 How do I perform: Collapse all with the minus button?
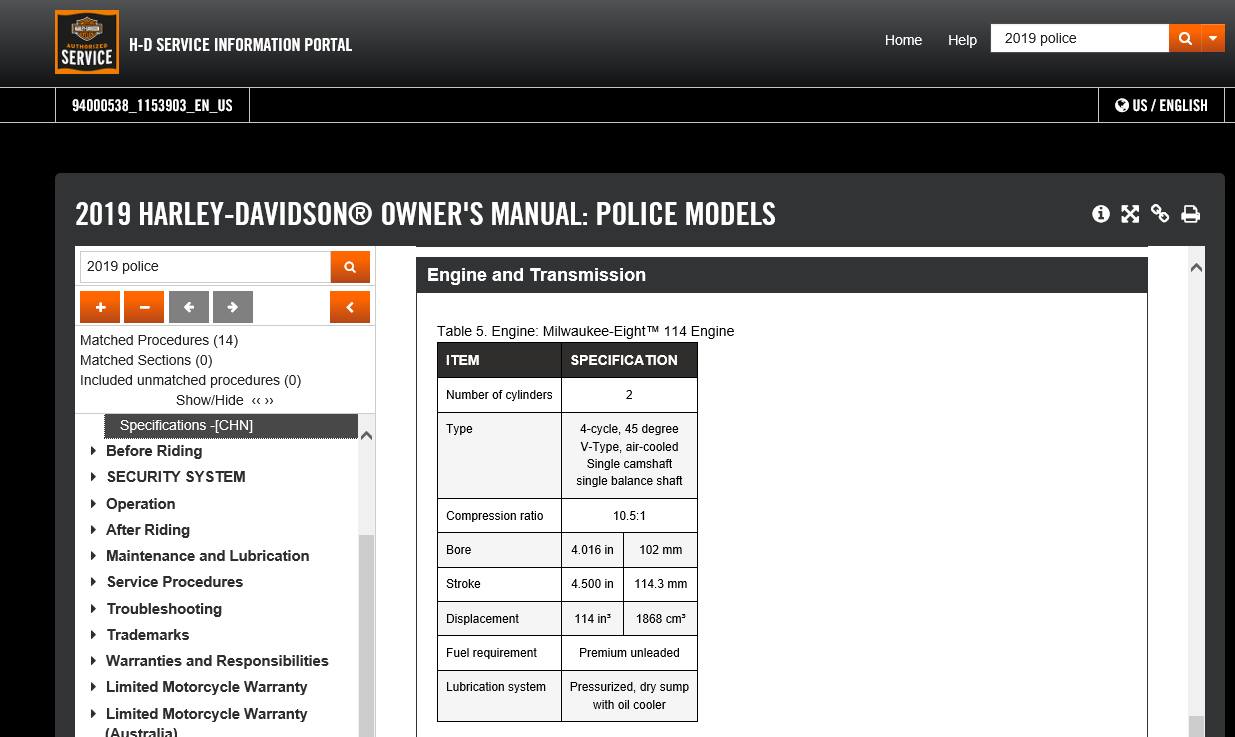[x=144, y=307]
